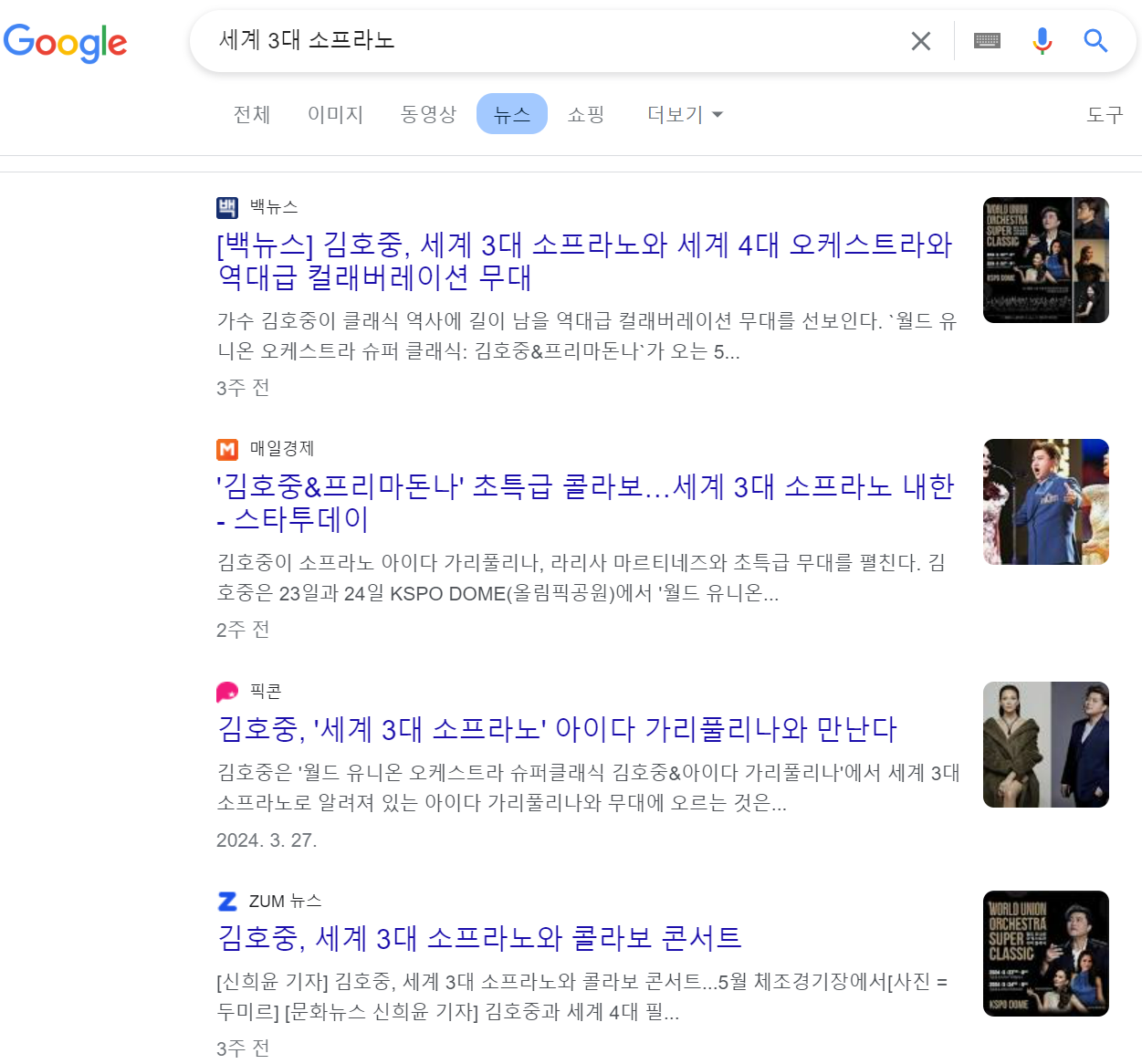Click the snippet starting [신희윤 기자] 김호중
This screenshot has width=1142, height=1064.
(x=581, y=996)
